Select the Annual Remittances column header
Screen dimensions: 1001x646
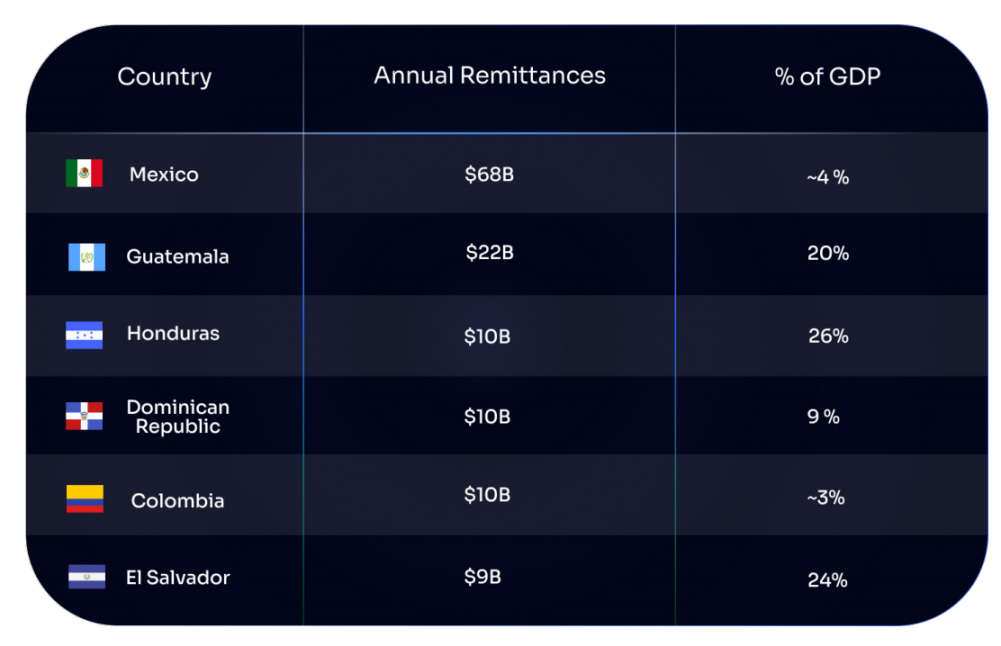[489, 75]
